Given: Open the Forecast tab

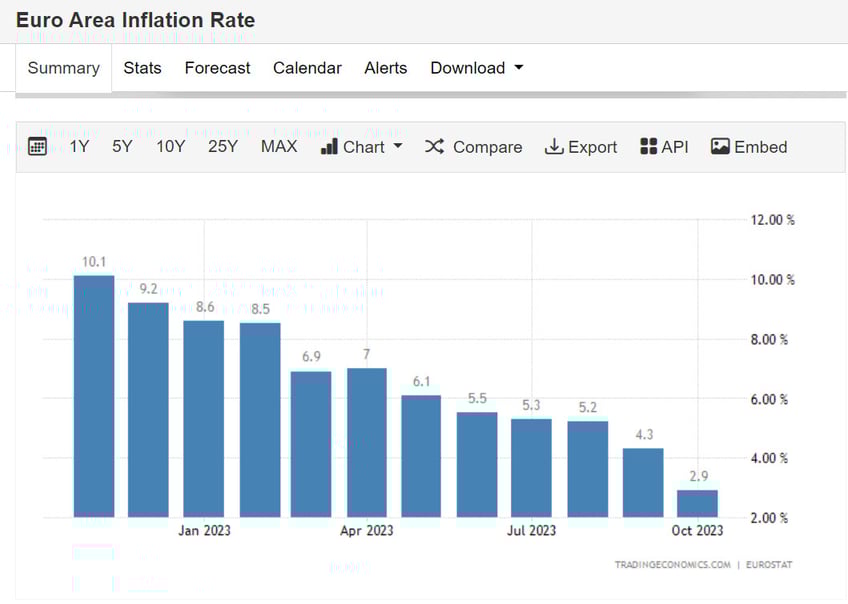Looking at the screenshot, I should pos(217,68).
